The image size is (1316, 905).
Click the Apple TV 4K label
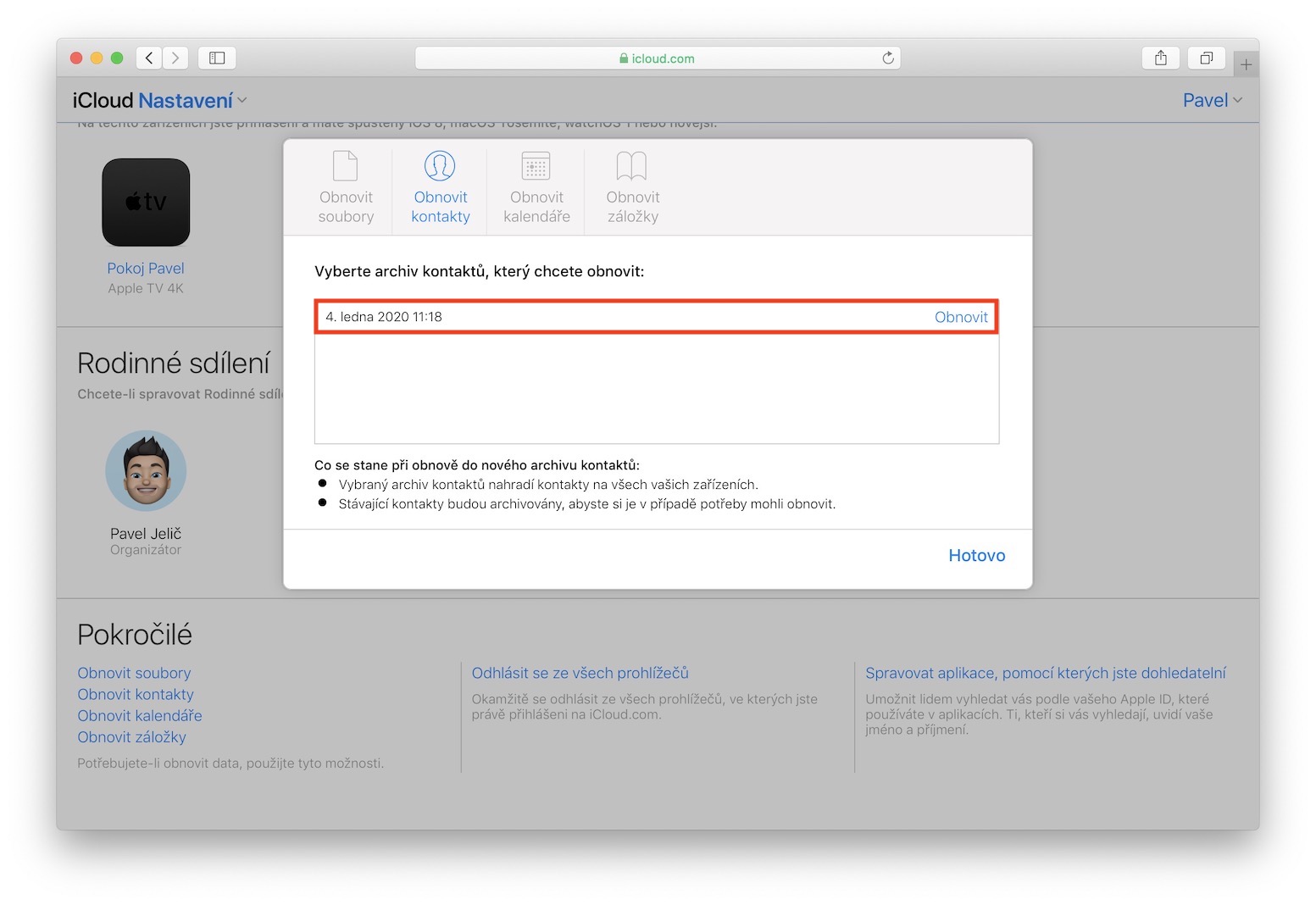tap(146, 288)
